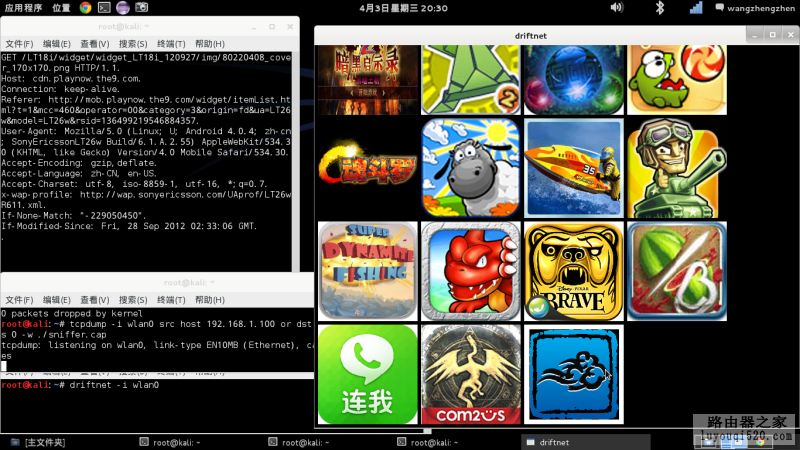The width and height of the screenshot is (800, 450).
Task: Click the blue tribal dragon stamp image
Action: 573,374
